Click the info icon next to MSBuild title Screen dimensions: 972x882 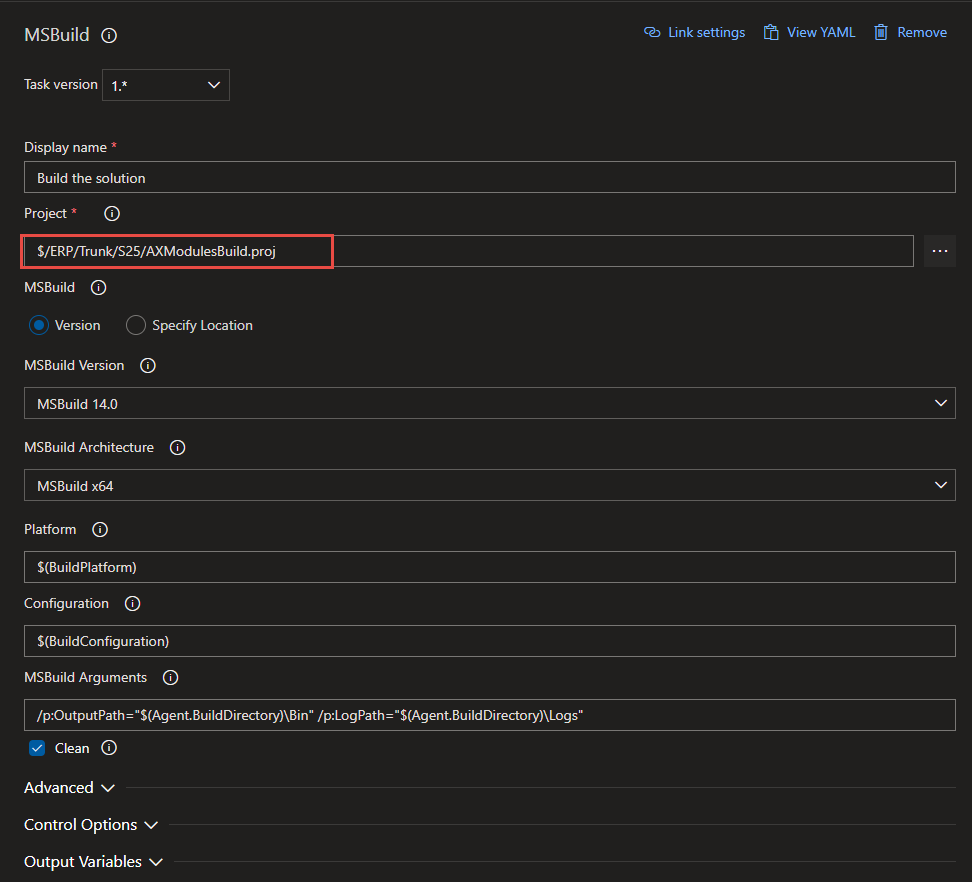click(x=109, y=35)
